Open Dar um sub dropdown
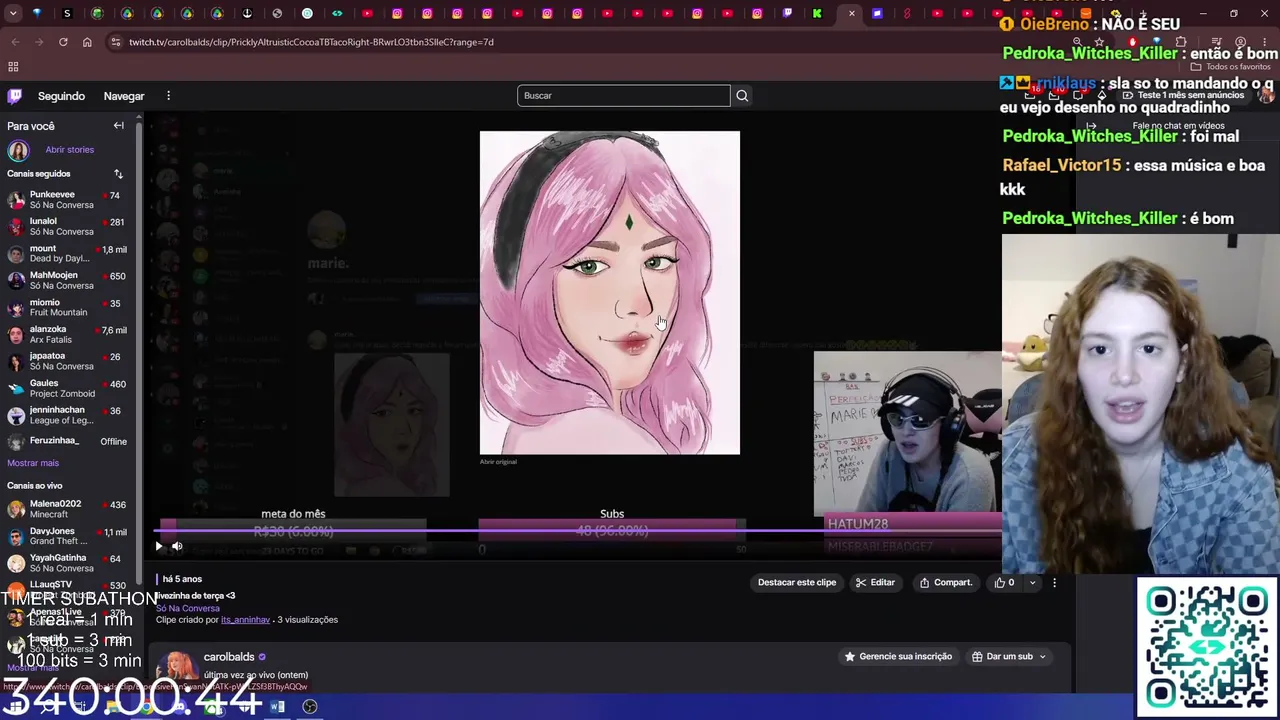 1009,657
